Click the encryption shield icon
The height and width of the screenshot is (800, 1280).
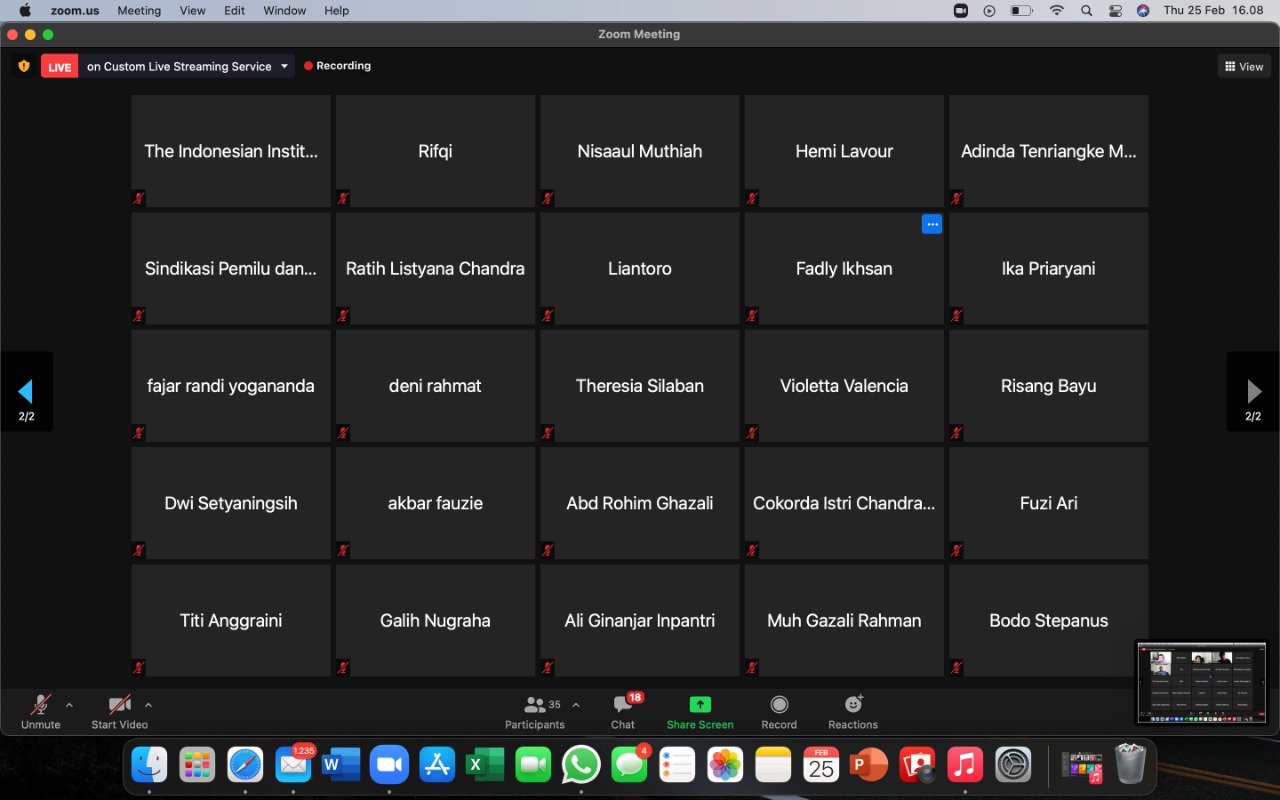pos(24,66)
